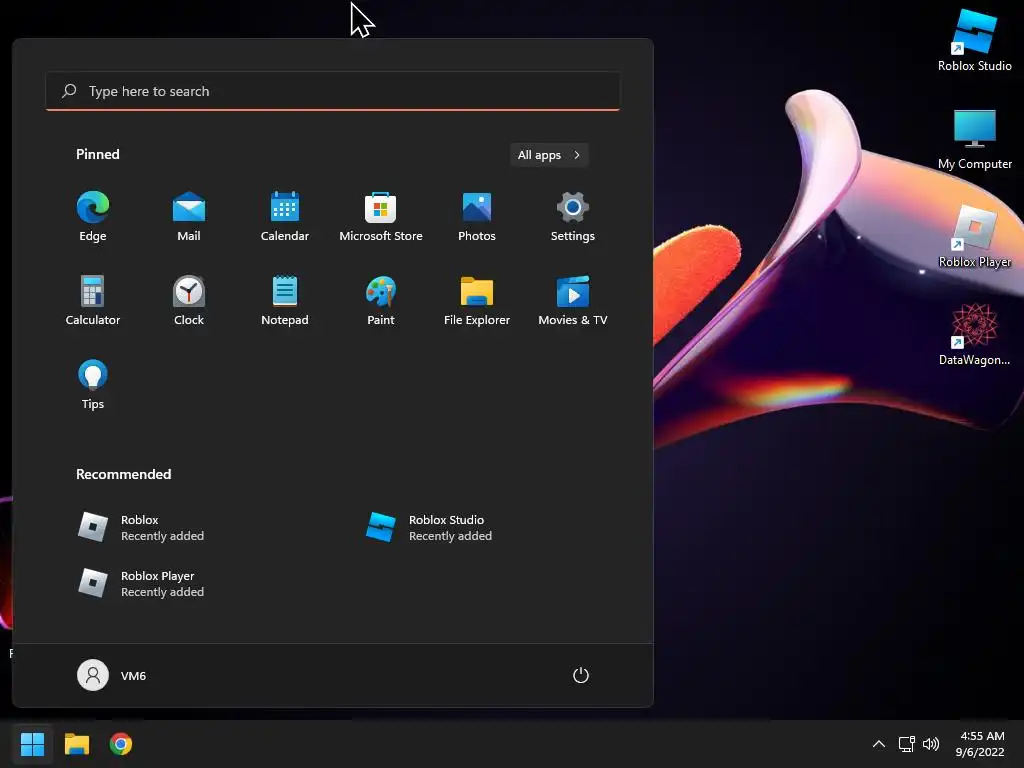Open File Explorer from pinned apps
Screen dimensions: 1024x768
[477, 300]
